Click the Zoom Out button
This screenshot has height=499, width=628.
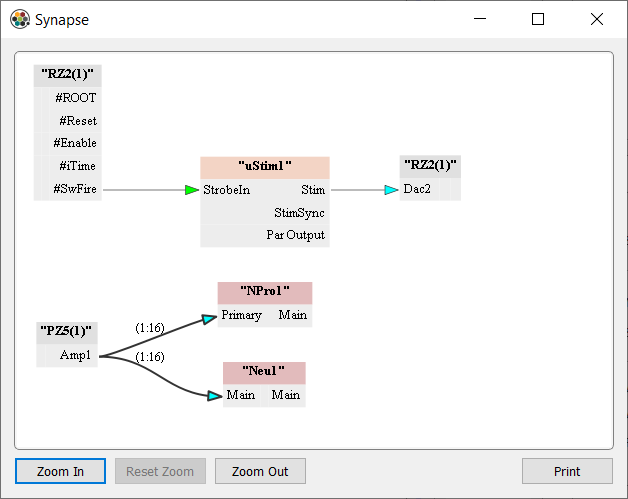tap(260, 471)
